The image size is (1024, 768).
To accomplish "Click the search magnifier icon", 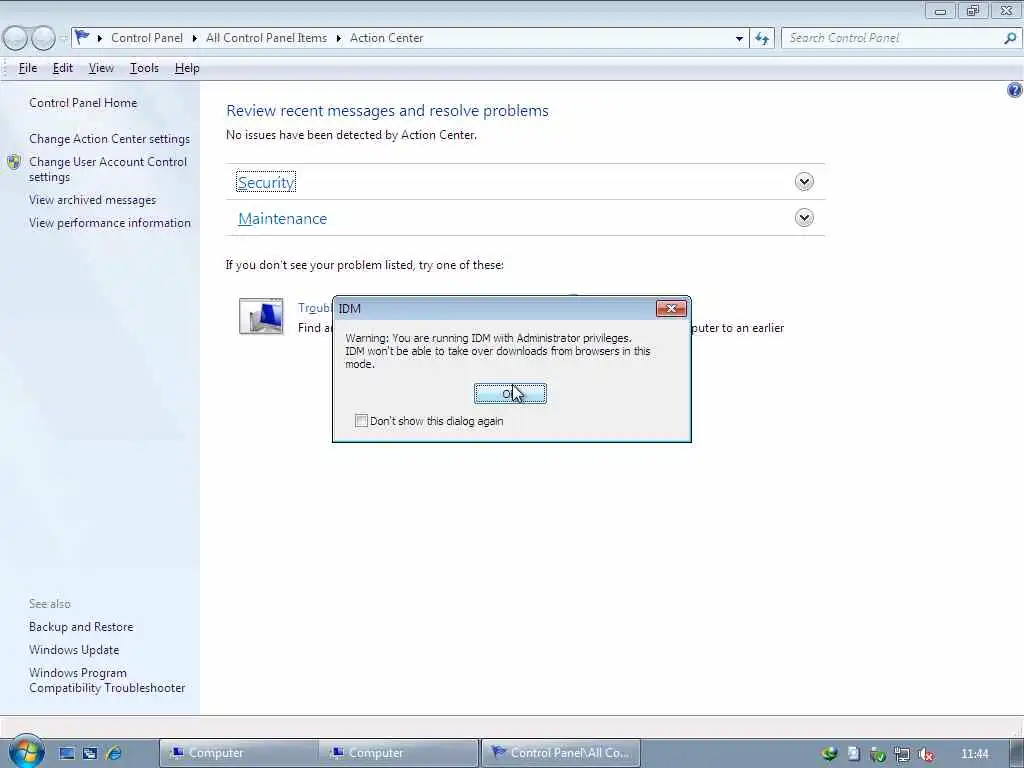I will (1010, 38).
